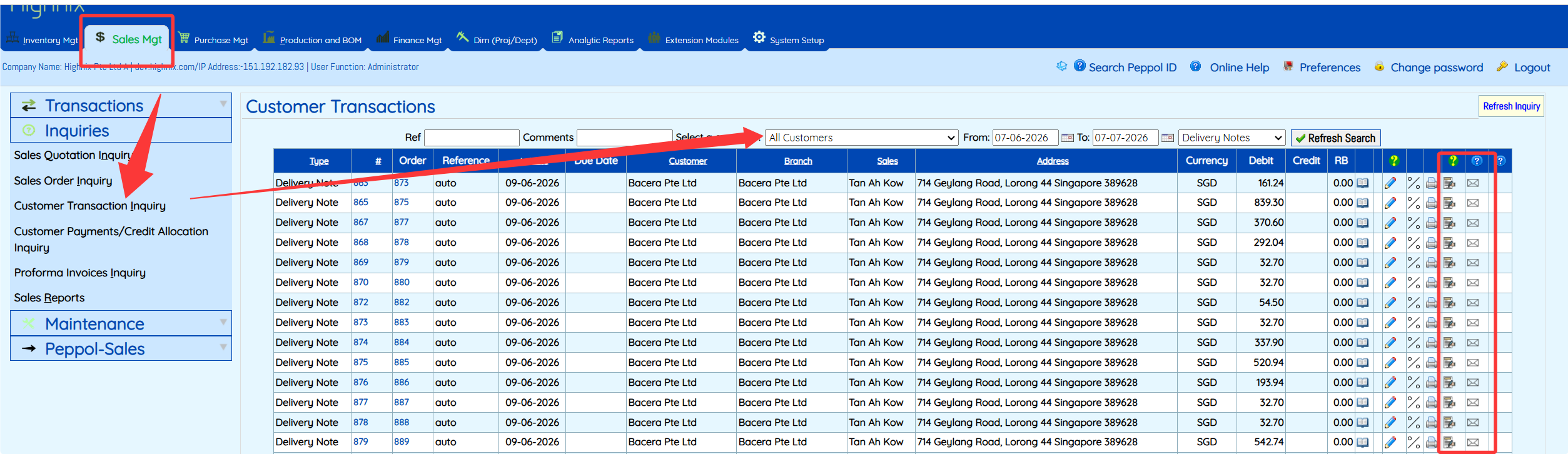
Task: Click printer icon for delivery note 875
Action: tap(1431, 363)
